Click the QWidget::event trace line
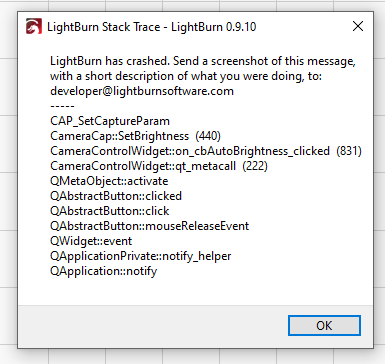Viewport: 385px width, 364px height. (x=91, y=241)
